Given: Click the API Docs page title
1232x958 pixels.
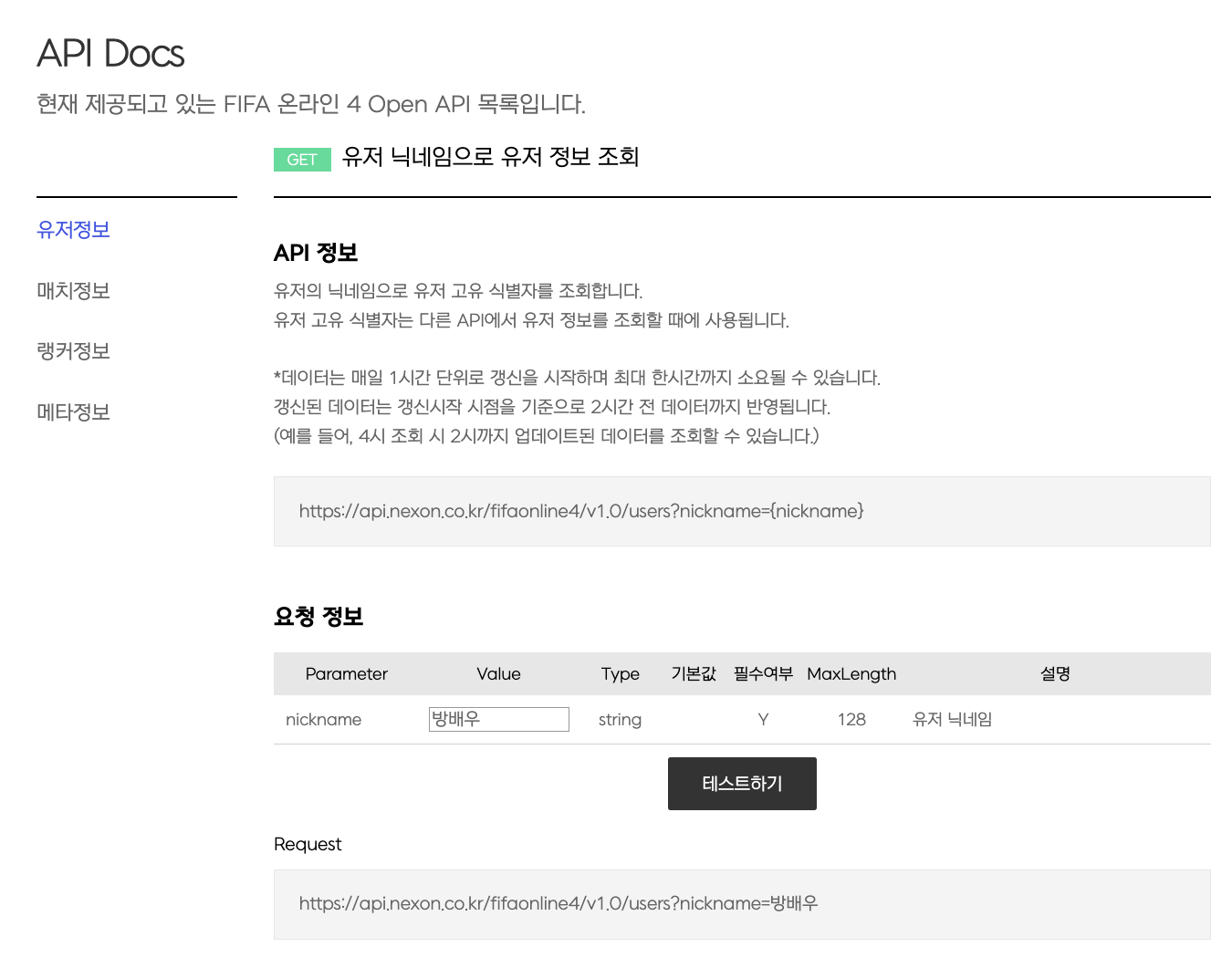Looking at the screenshot, I should point(110,53).
